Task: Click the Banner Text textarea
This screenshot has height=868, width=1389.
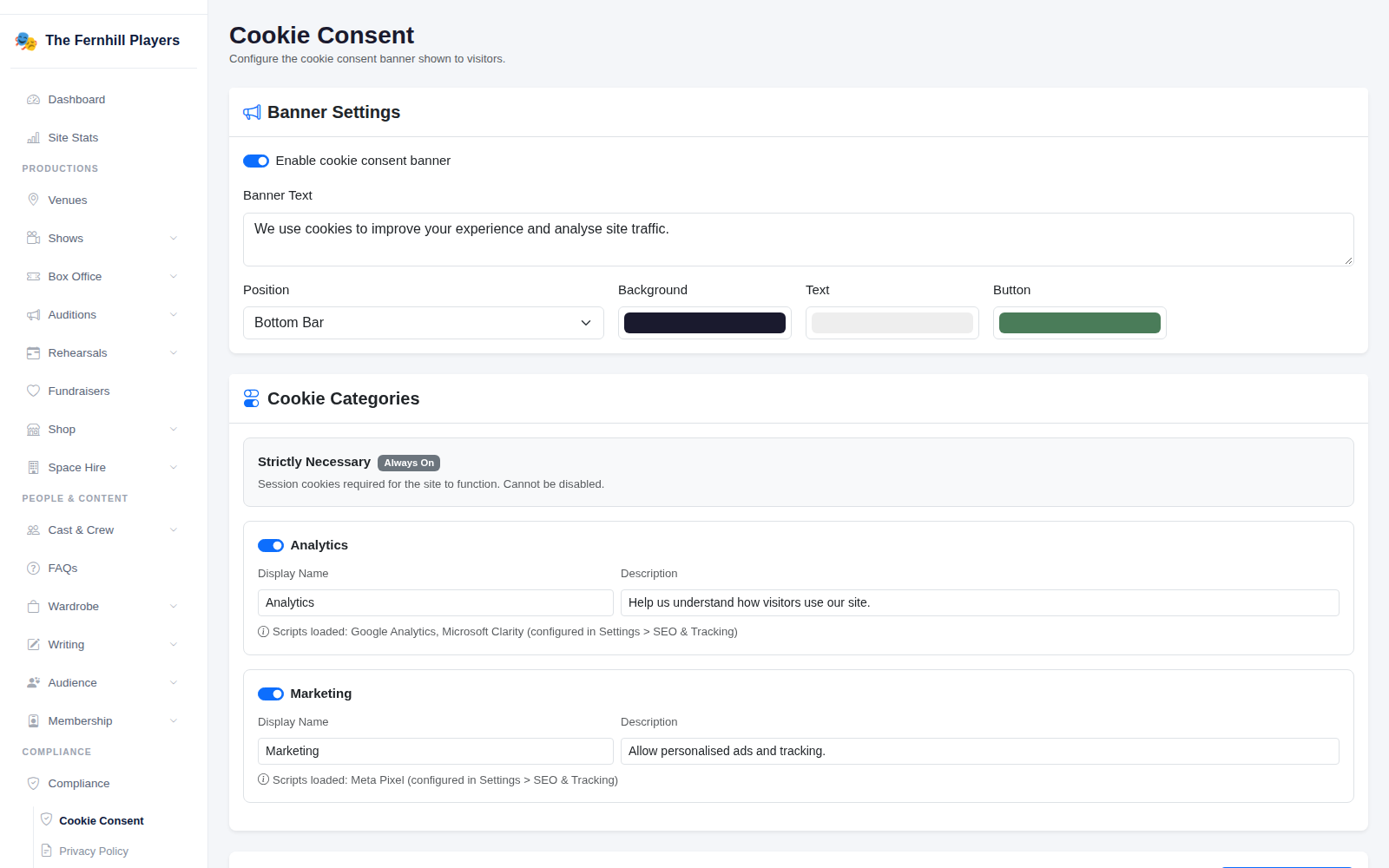Action: click(x=799, y=240)
